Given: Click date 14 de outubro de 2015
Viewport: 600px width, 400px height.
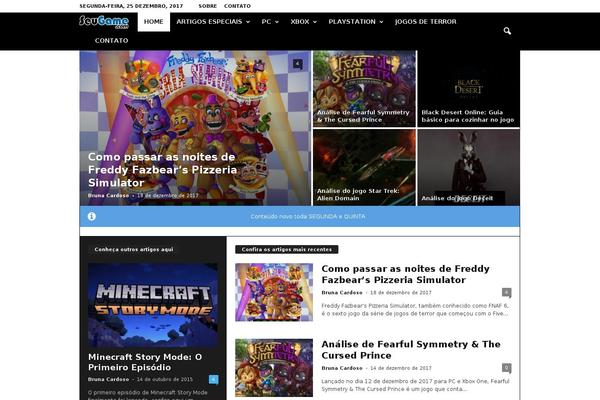Looking at the screenshot, I should click(165, 379).
